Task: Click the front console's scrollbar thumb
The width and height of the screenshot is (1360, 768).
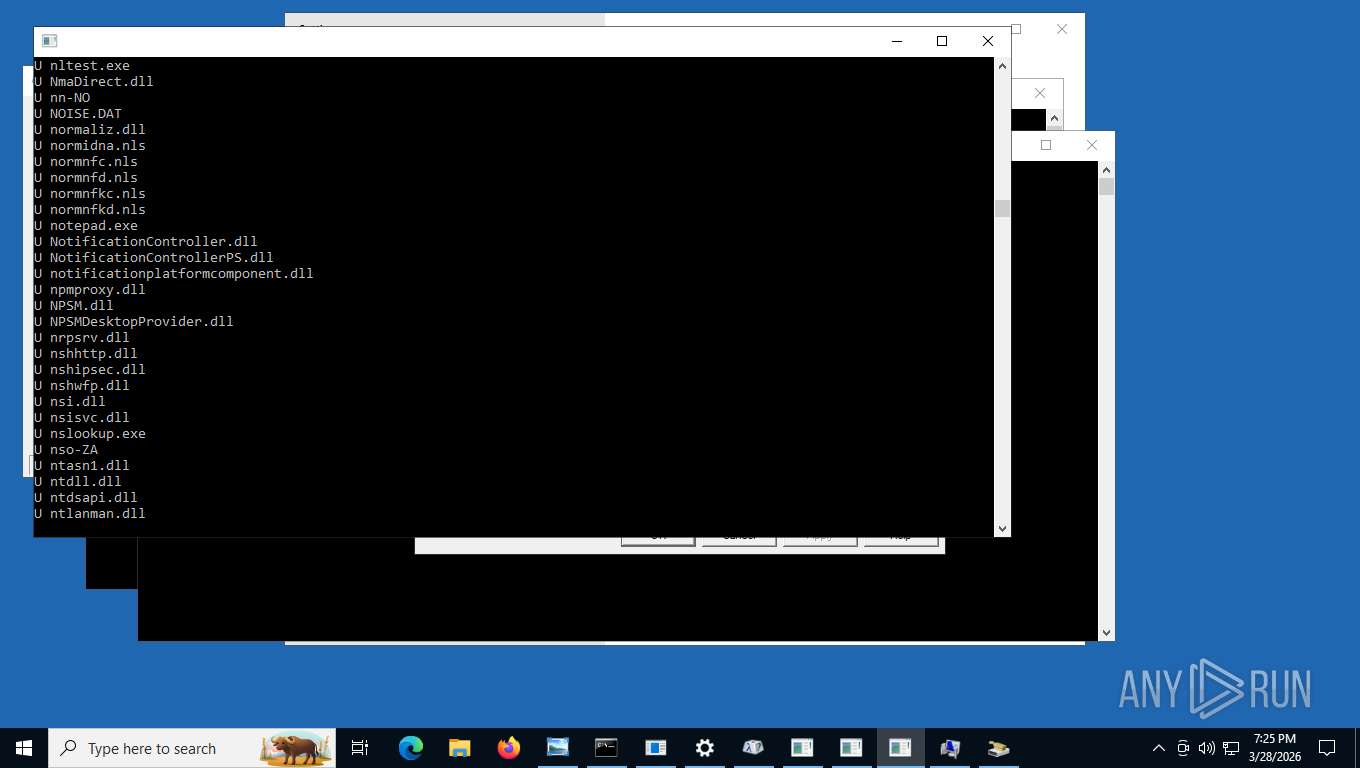Action: (1002, 208)
